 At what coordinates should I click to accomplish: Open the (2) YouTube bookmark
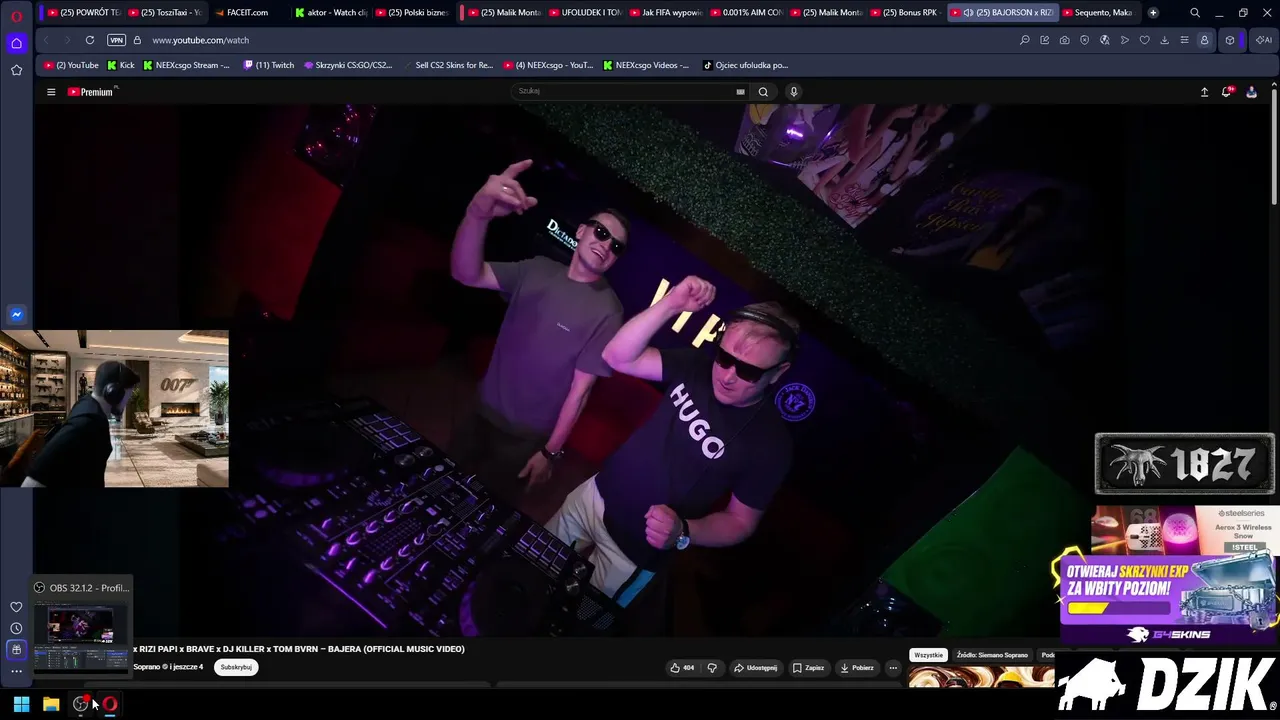pos(71,65)
